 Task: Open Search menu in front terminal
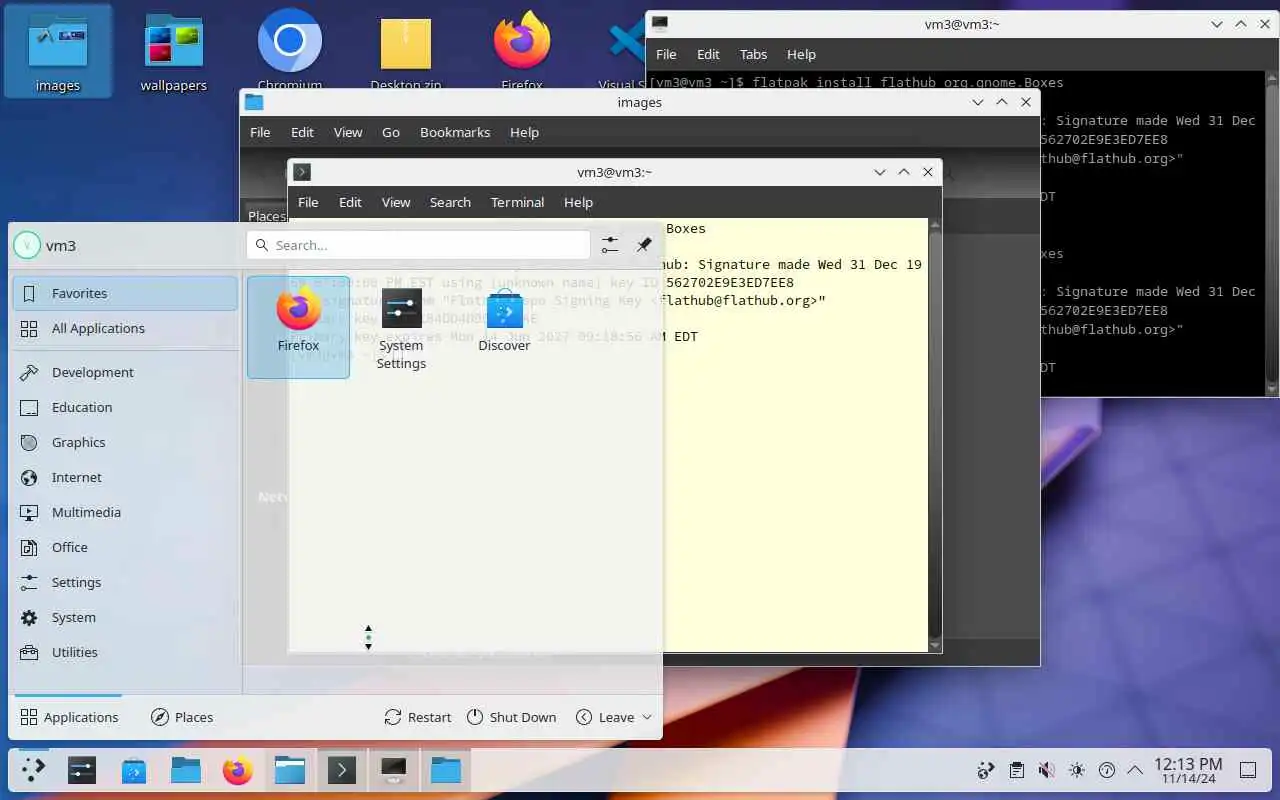pos(450,202)
